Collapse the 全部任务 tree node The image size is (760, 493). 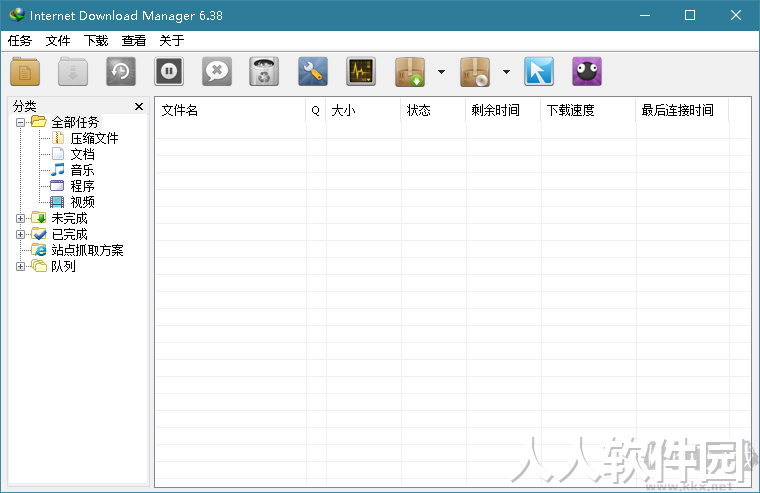point(20,122)
